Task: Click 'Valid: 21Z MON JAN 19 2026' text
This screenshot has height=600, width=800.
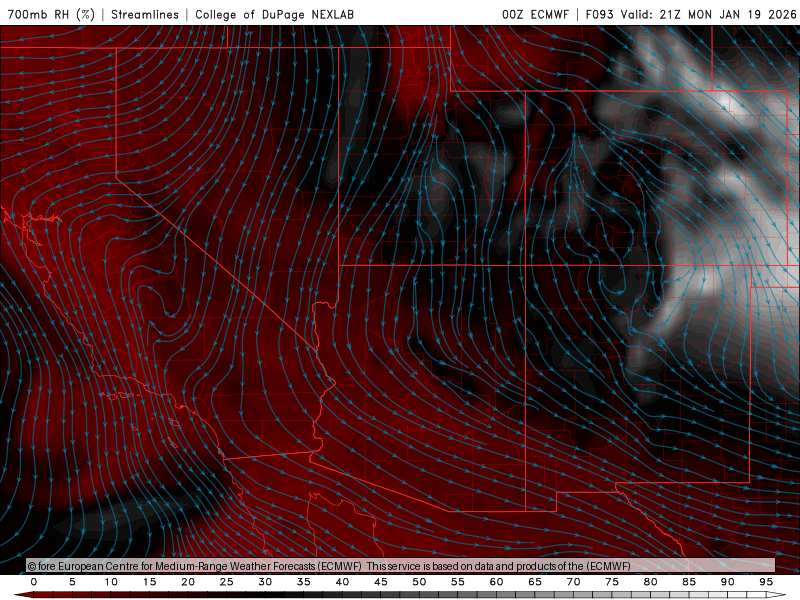Action: click(x=709, y=14)
